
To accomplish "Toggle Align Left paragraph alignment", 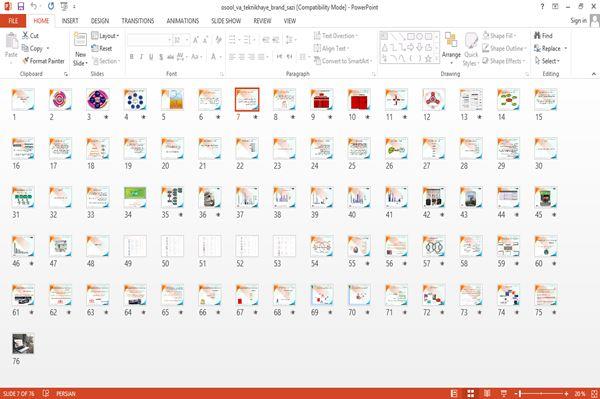I will tap(232, 57).
